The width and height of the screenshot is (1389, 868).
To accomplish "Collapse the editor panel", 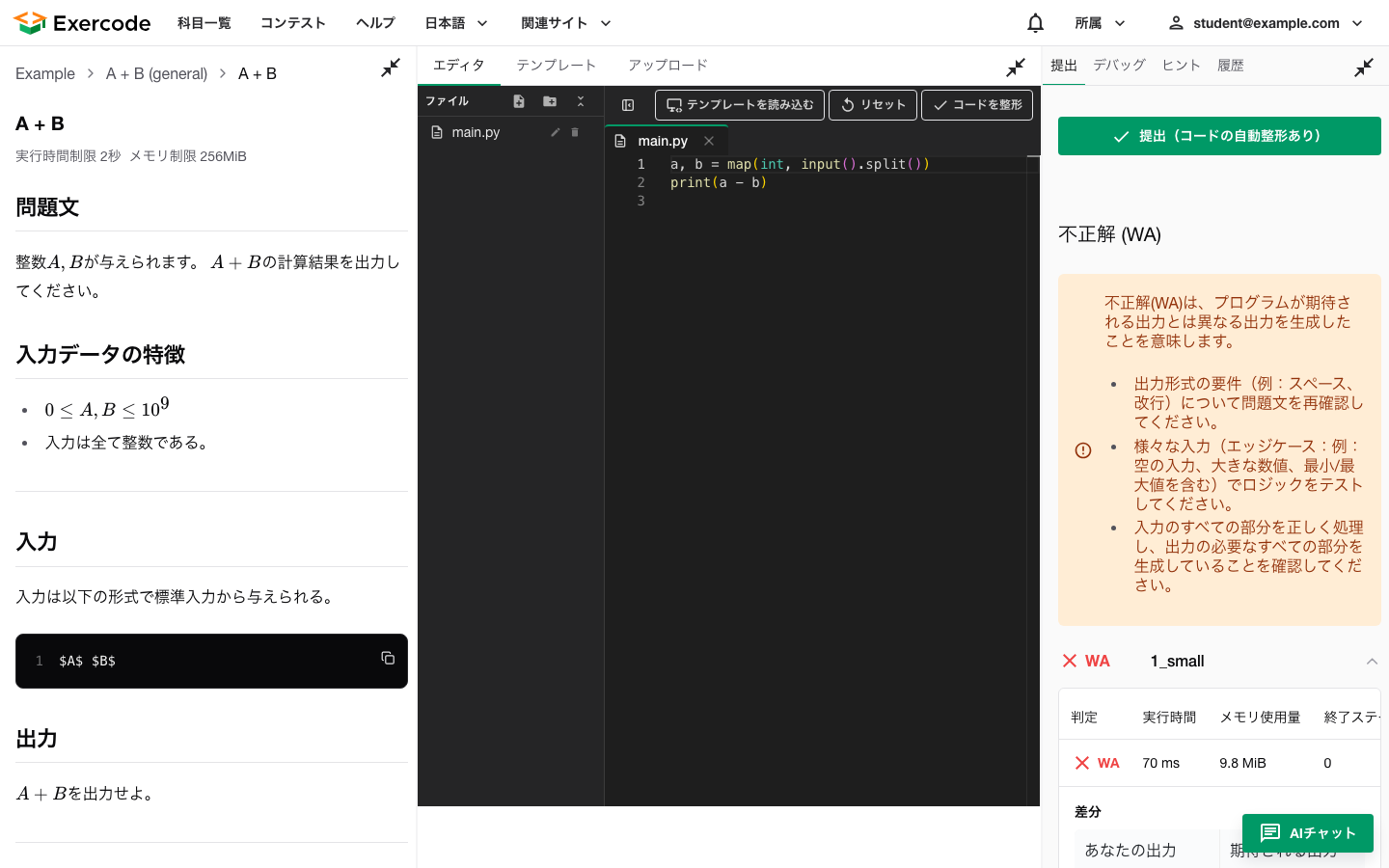I will tap(1016, 68).
